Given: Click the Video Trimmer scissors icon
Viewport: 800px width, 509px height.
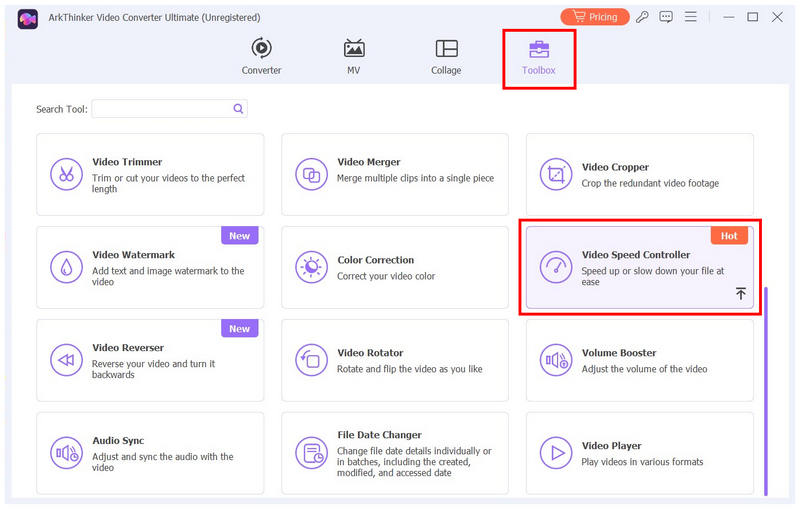Looking at the screenshot, I should coord(66,174).
